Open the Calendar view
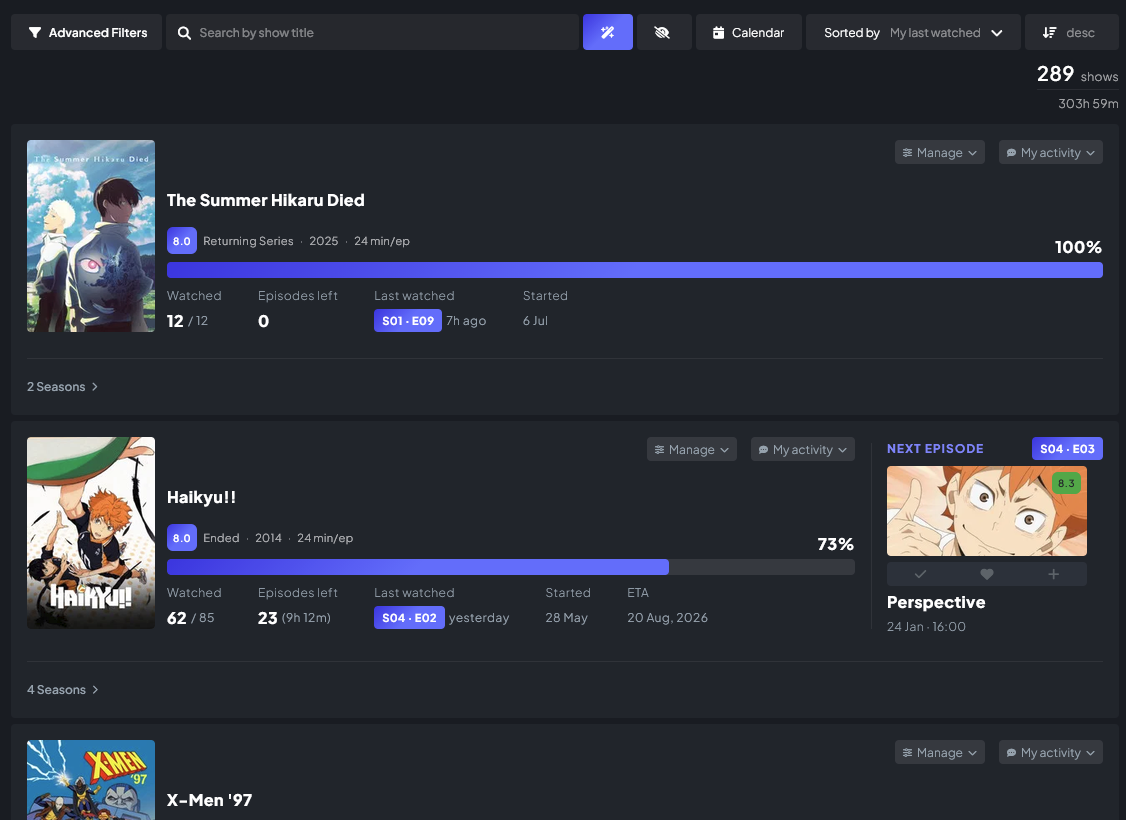 [748, 32]
